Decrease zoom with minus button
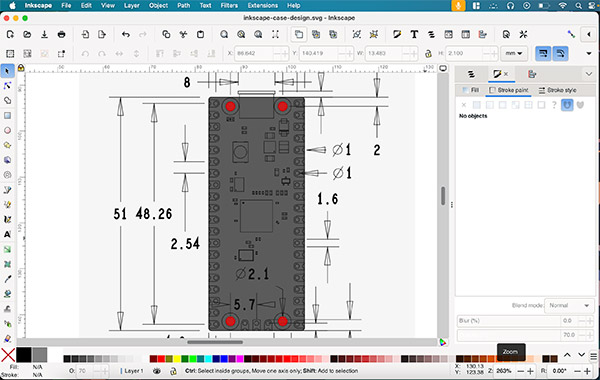Screen dimensions: 600x380 tap(520, 371)
